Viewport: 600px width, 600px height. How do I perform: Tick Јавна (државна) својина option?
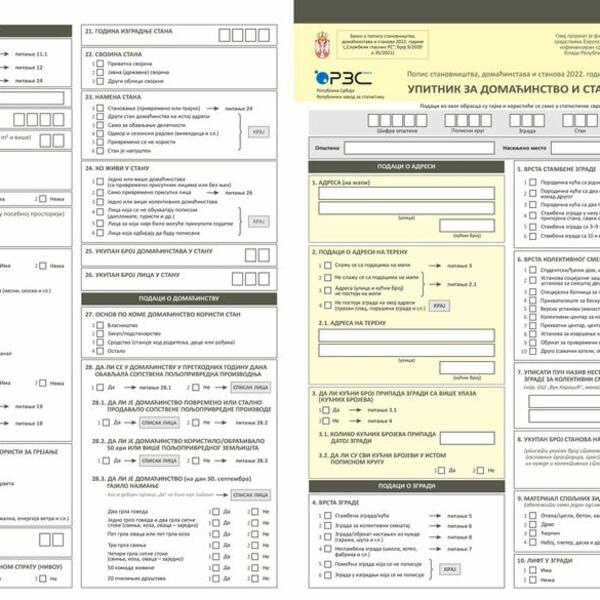pyautogui.click(x=99, y=72)
